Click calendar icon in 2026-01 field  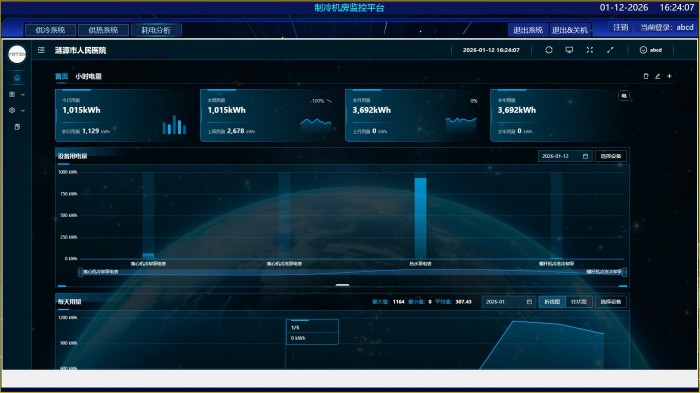click(x=529, y=301)
